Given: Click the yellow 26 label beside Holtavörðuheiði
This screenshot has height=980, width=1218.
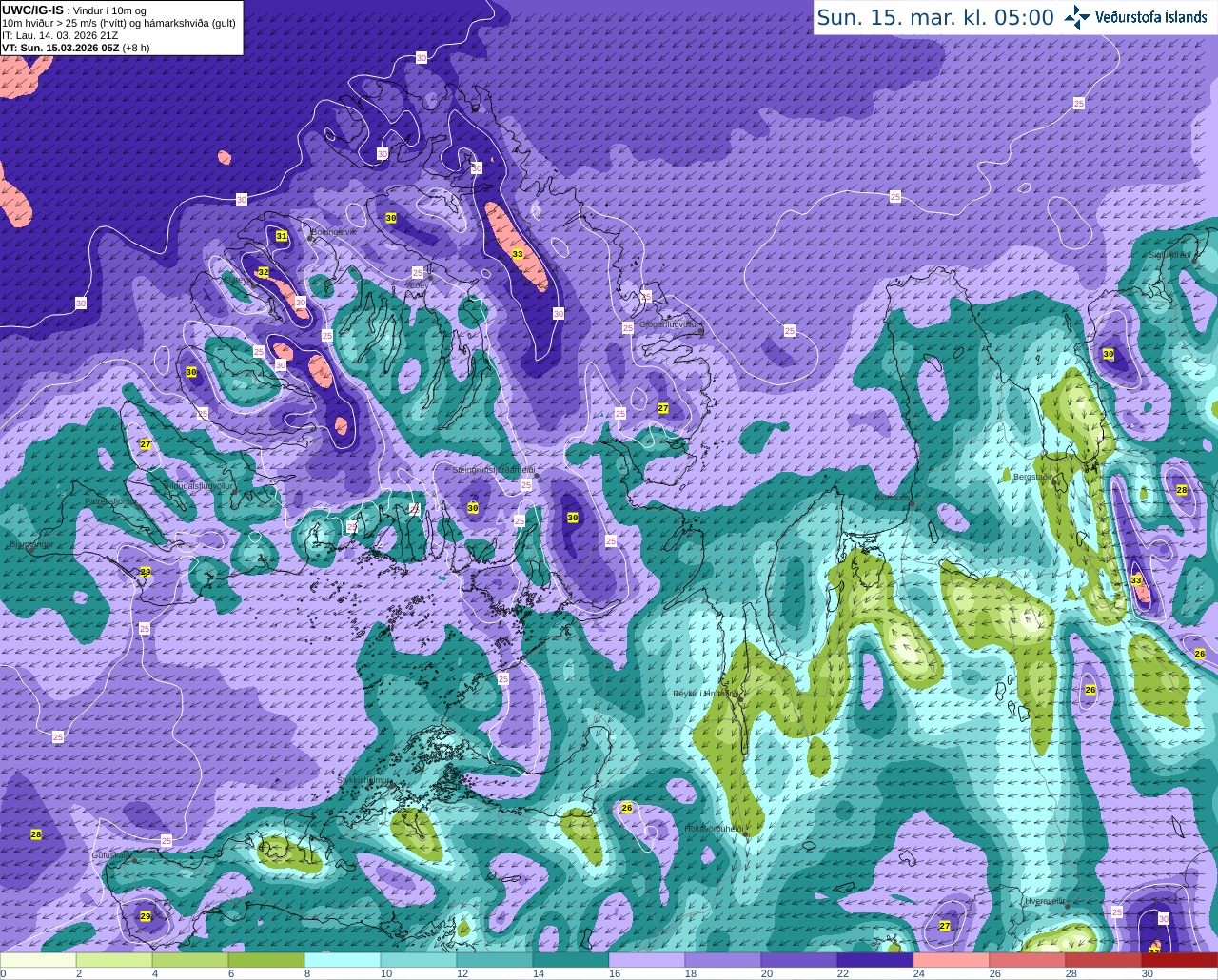Looking at the screenshot, I should click(x=626, y=808).
